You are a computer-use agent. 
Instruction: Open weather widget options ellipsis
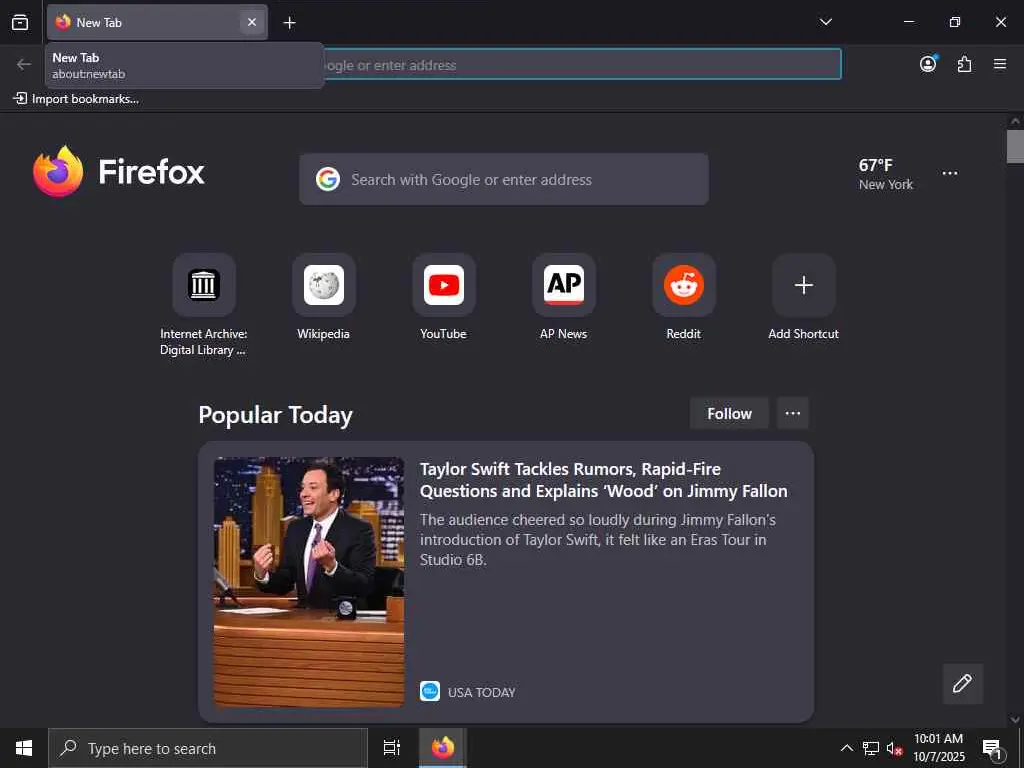(x=950, y=173)
